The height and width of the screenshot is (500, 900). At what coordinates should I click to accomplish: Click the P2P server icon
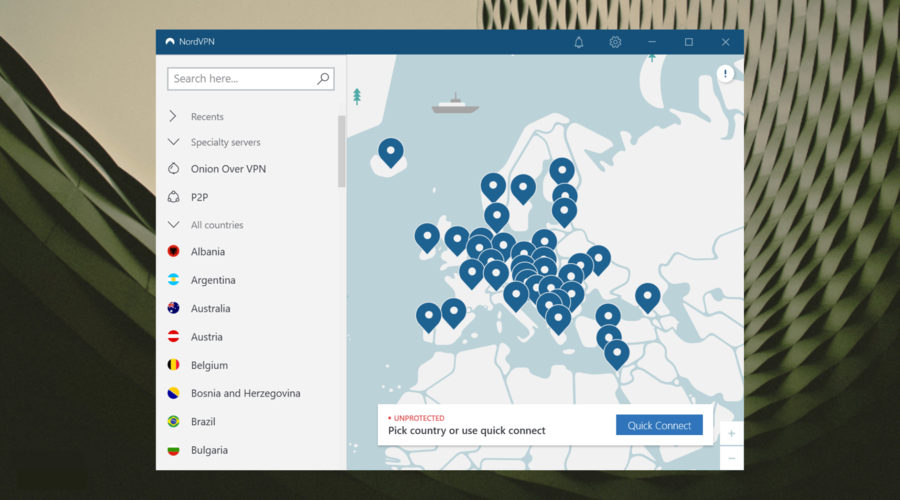[x=173, y=197]
